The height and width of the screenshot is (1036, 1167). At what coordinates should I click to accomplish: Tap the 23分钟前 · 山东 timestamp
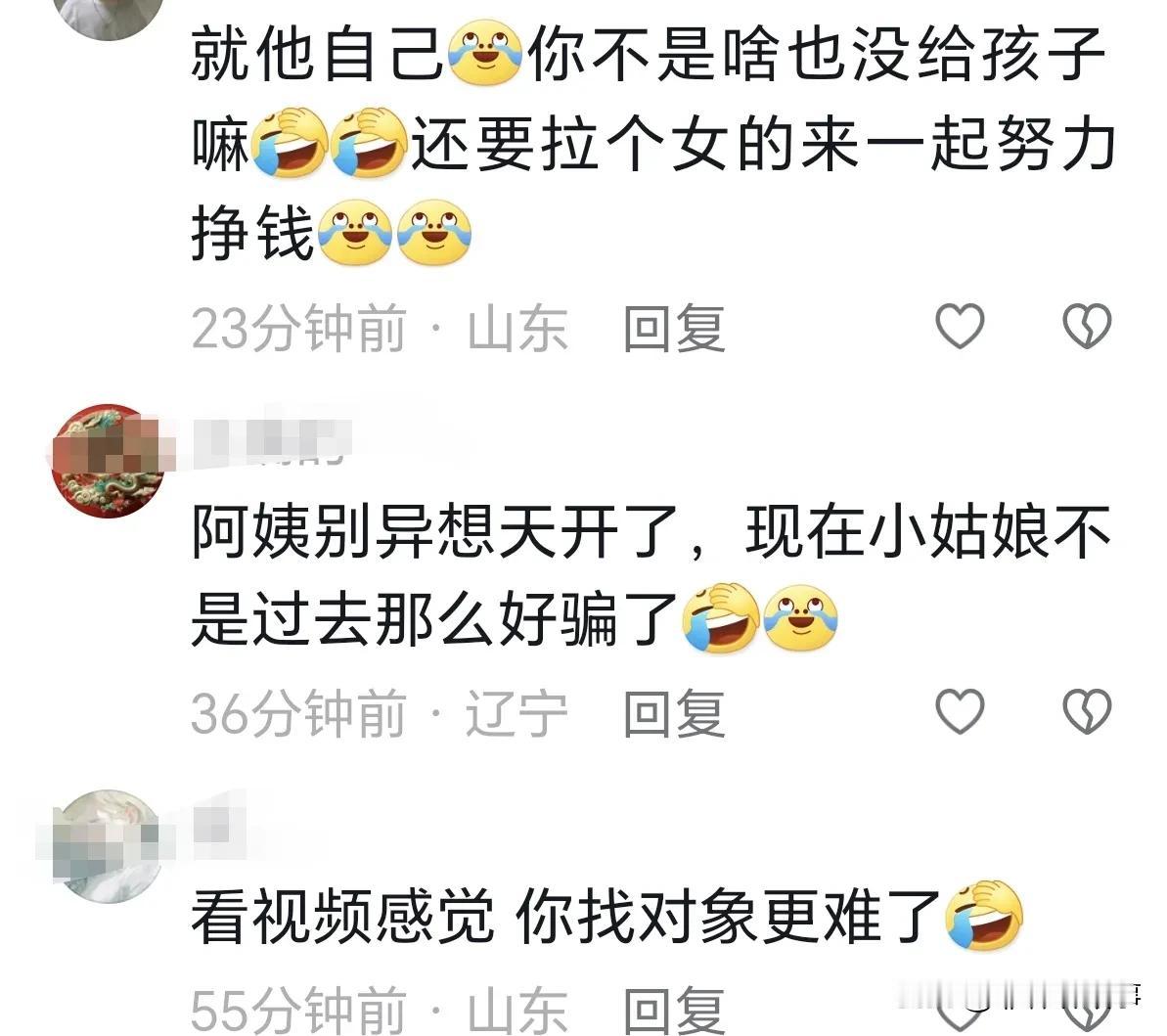click(379, 328)
